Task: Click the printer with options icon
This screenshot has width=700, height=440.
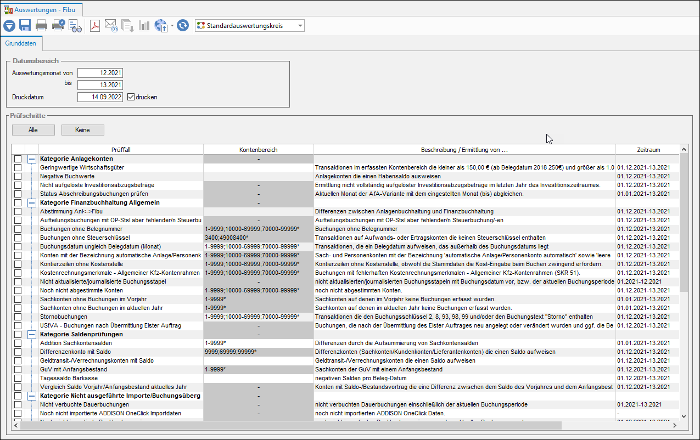Action: pos(58,25)
